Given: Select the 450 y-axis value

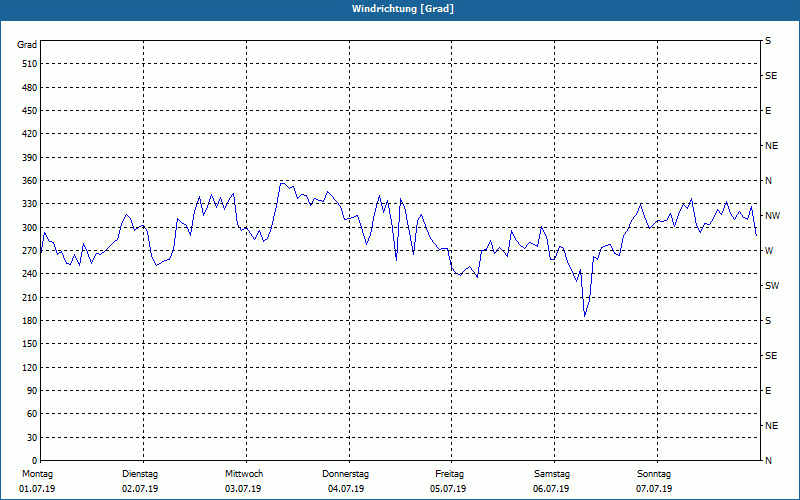Looking at the screenshot, I should (x=30, y=111).
